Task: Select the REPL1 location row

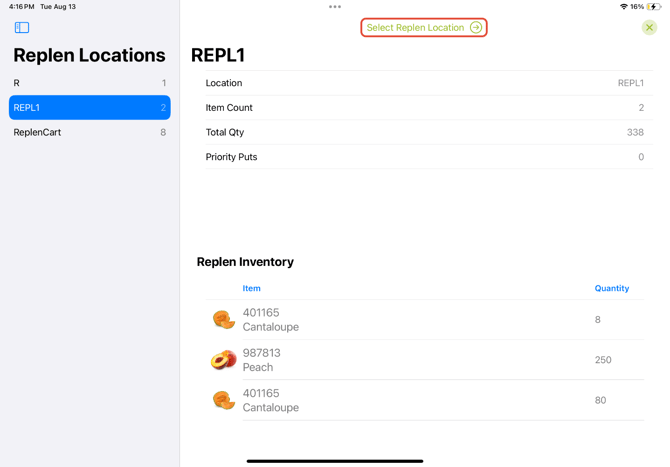Action: coord(89,107)
